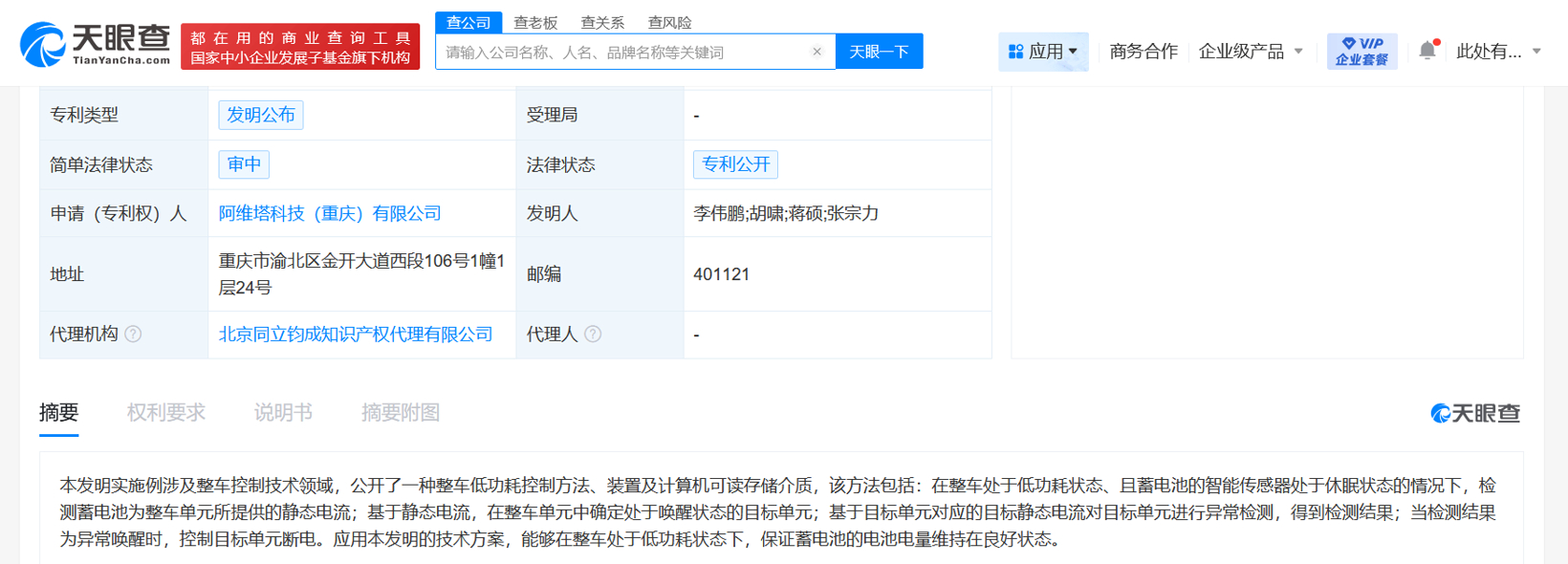Click the 天眼一下 search button
This screenshot has height=564, width=1568.
tap(879, 52)
